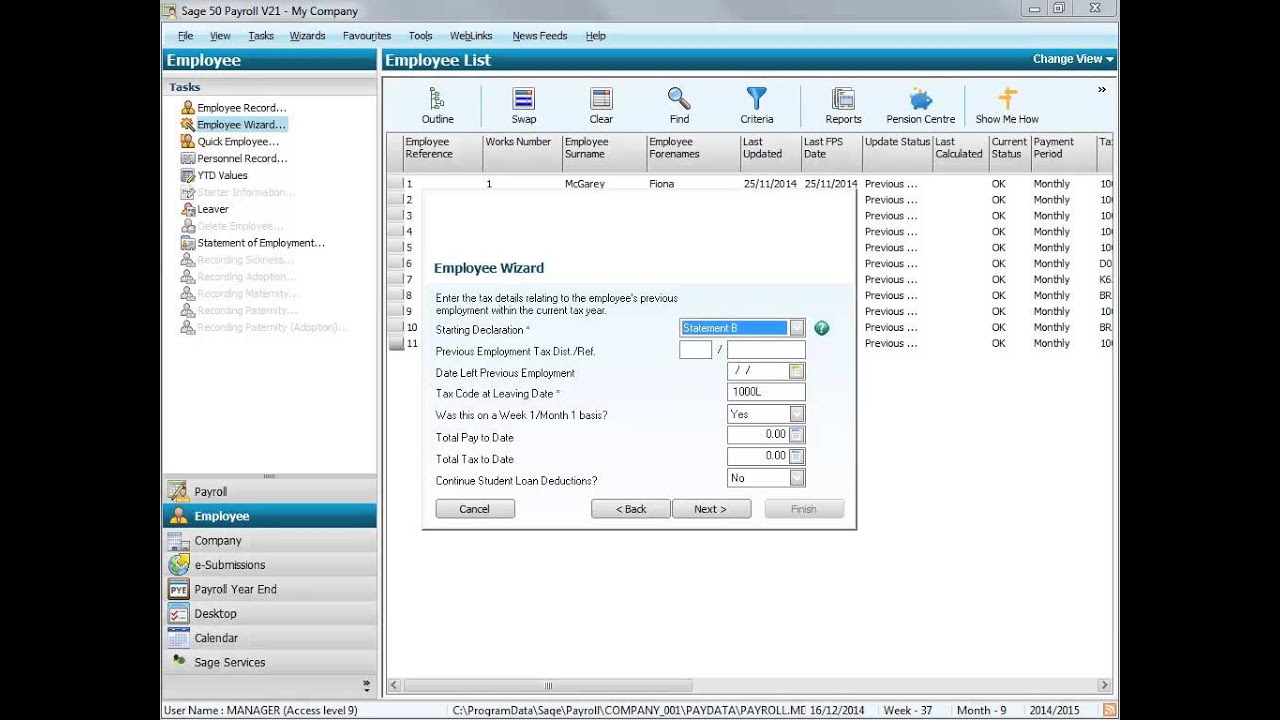Click the Tax reference field
This screenshot has width=1280, height=720.
pos(766,350)
